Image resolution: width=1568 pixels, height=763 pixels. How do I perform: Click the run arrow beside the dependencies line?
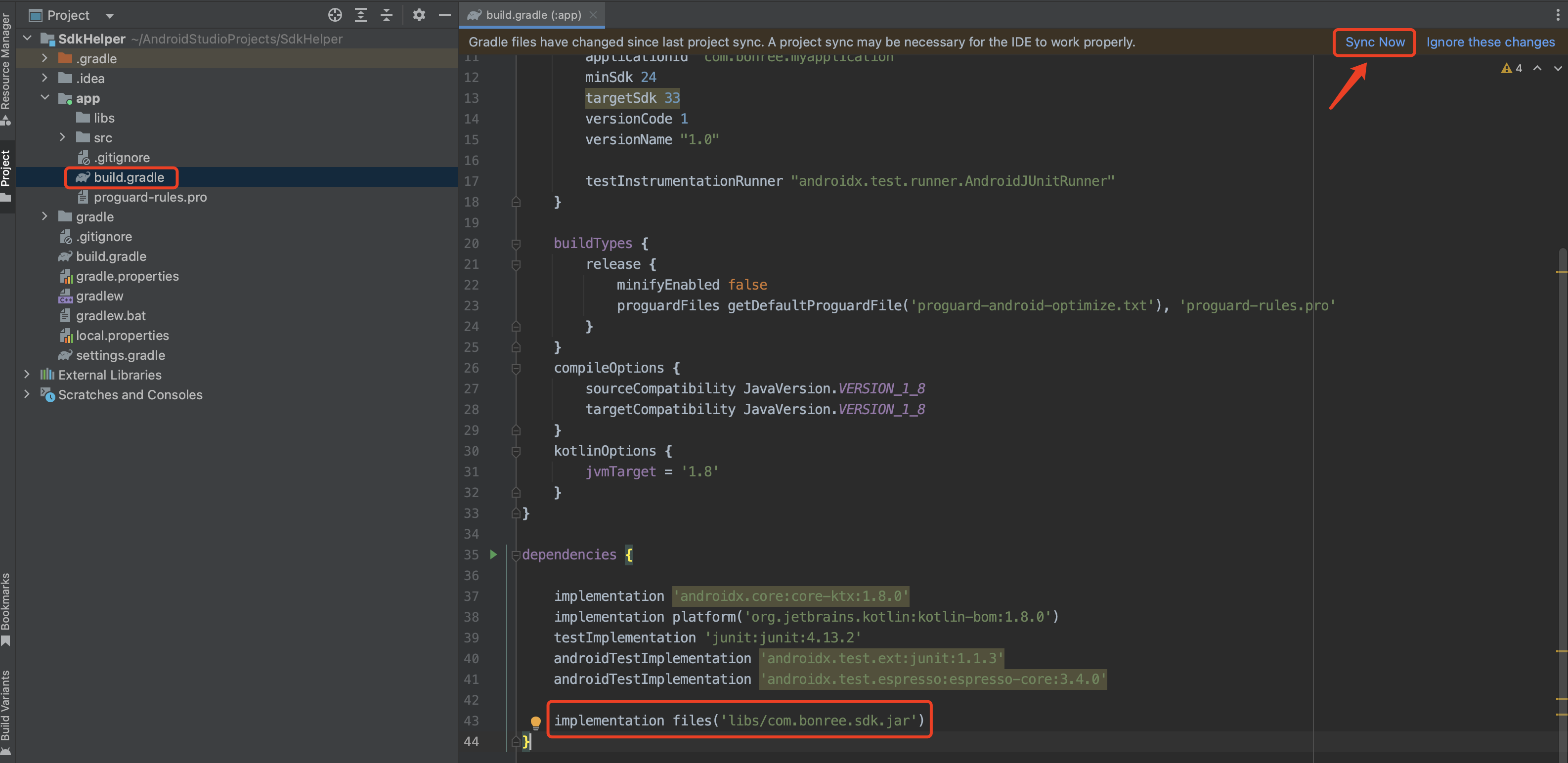point(494,554)
